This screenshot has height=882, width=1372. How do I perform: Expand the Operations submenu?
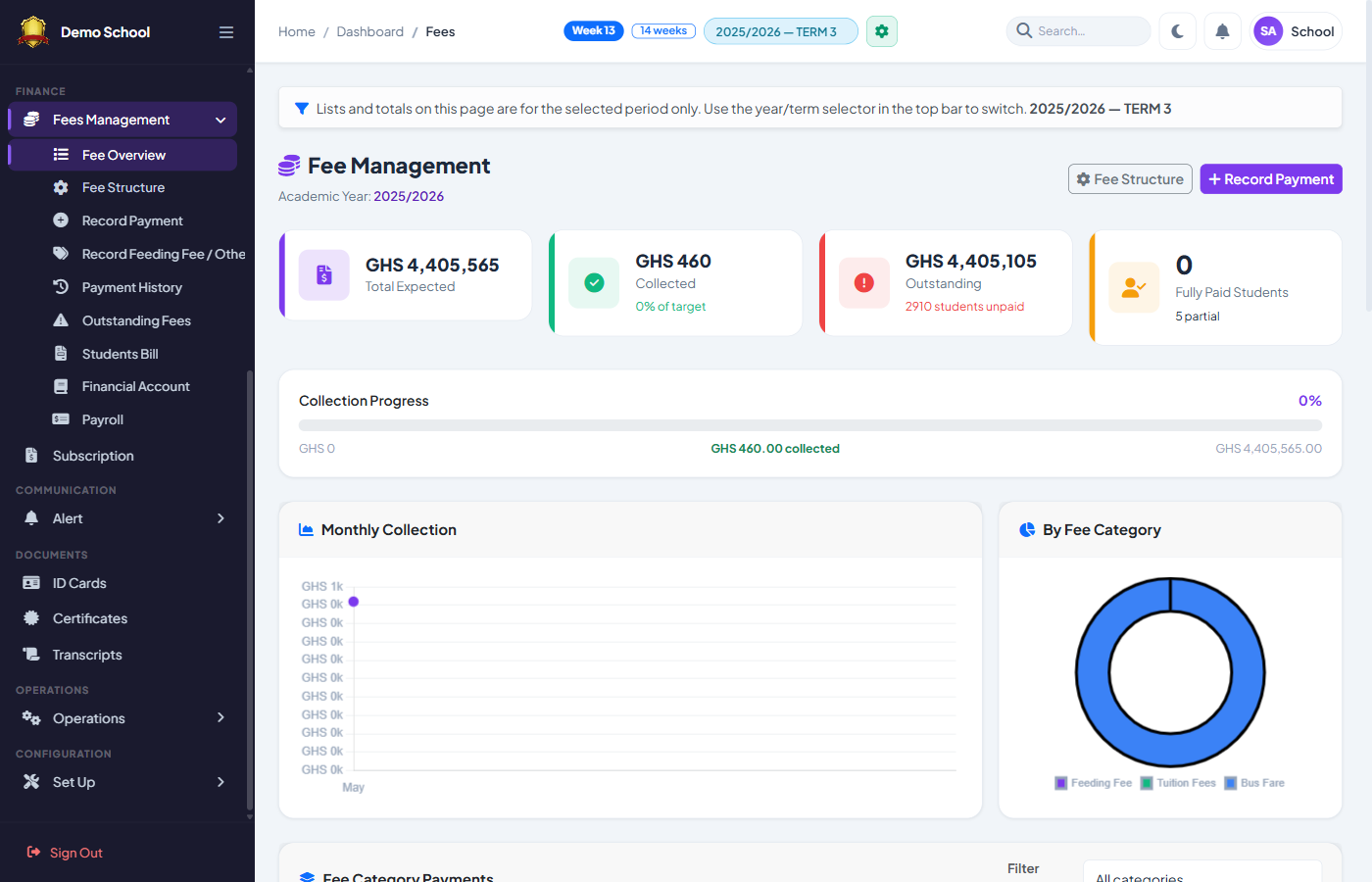220,718
